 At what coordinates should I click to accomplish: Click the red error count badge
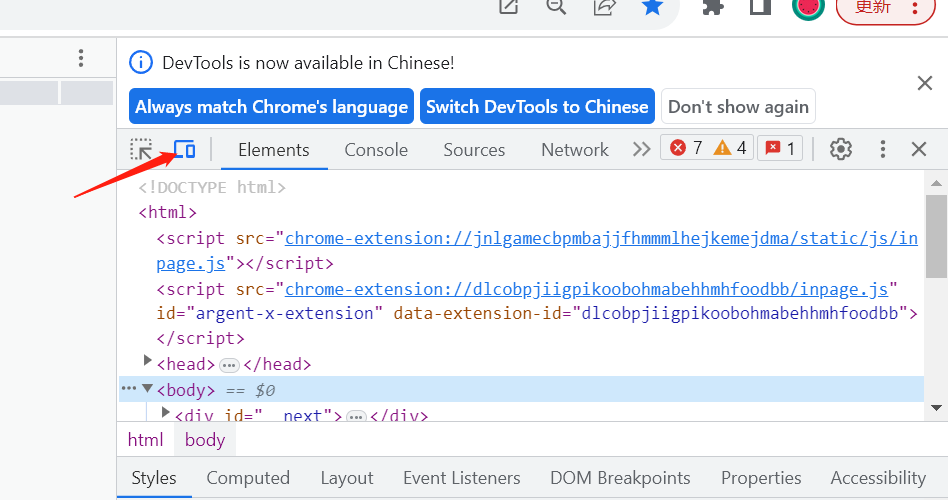687,148
